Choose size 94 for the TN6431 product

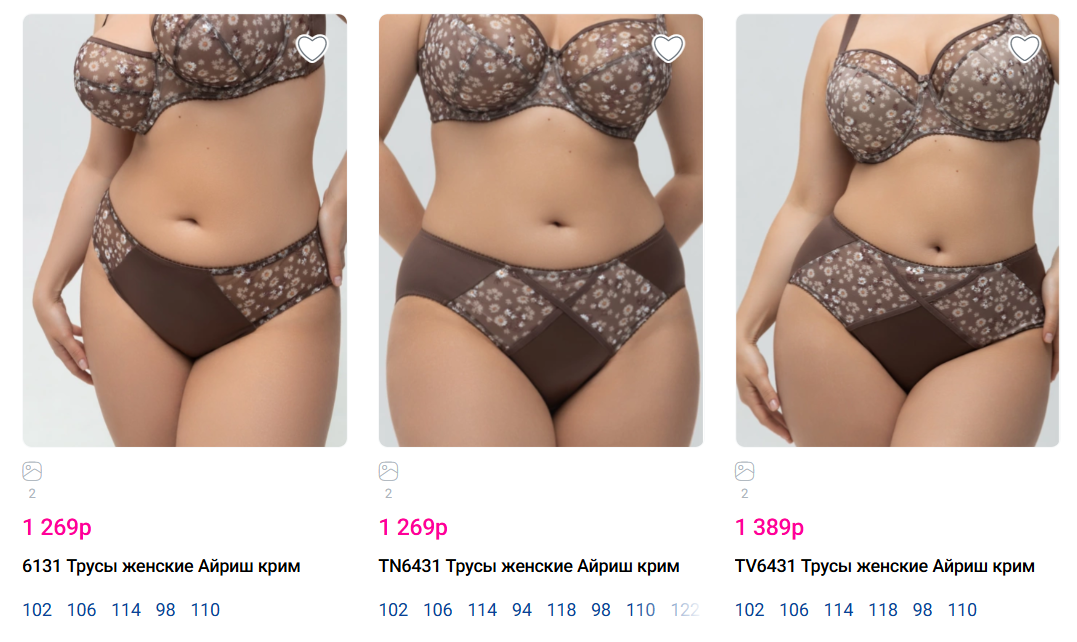(x=522, y=610)
